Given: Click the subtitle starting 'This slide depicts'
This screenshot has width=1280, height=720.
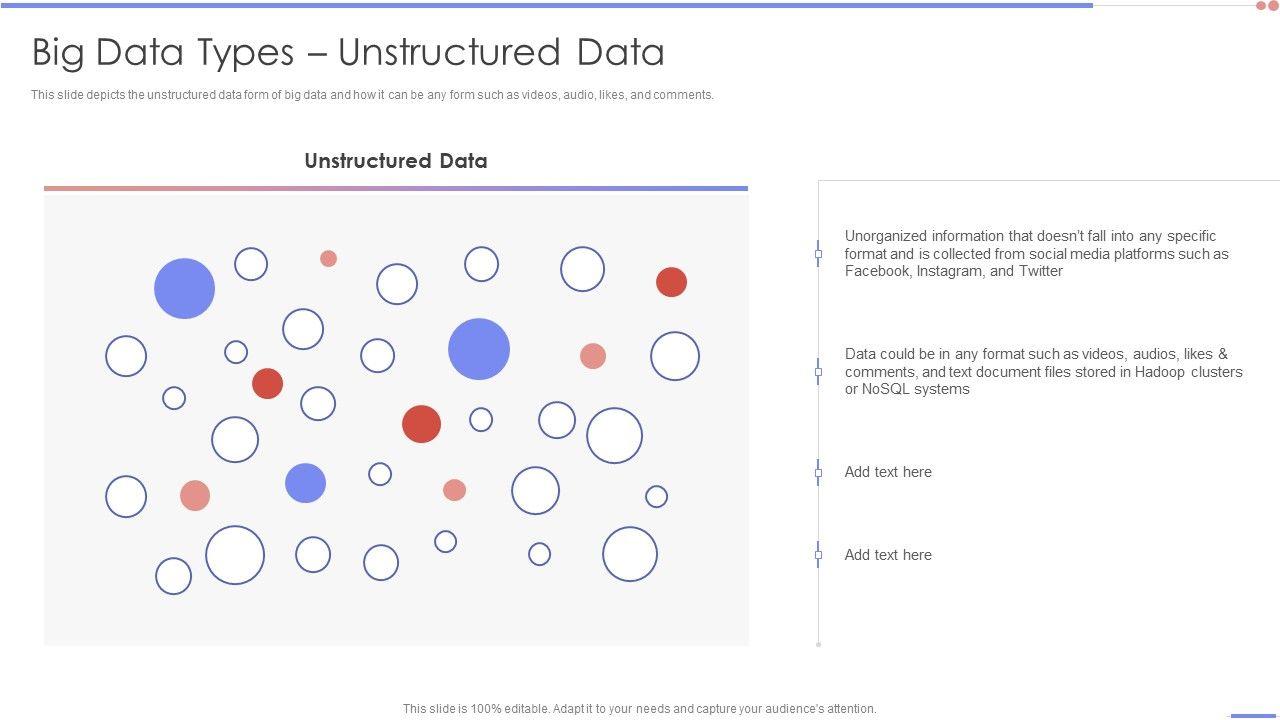Looking at the screenshot, I should [x=372, y=95].
